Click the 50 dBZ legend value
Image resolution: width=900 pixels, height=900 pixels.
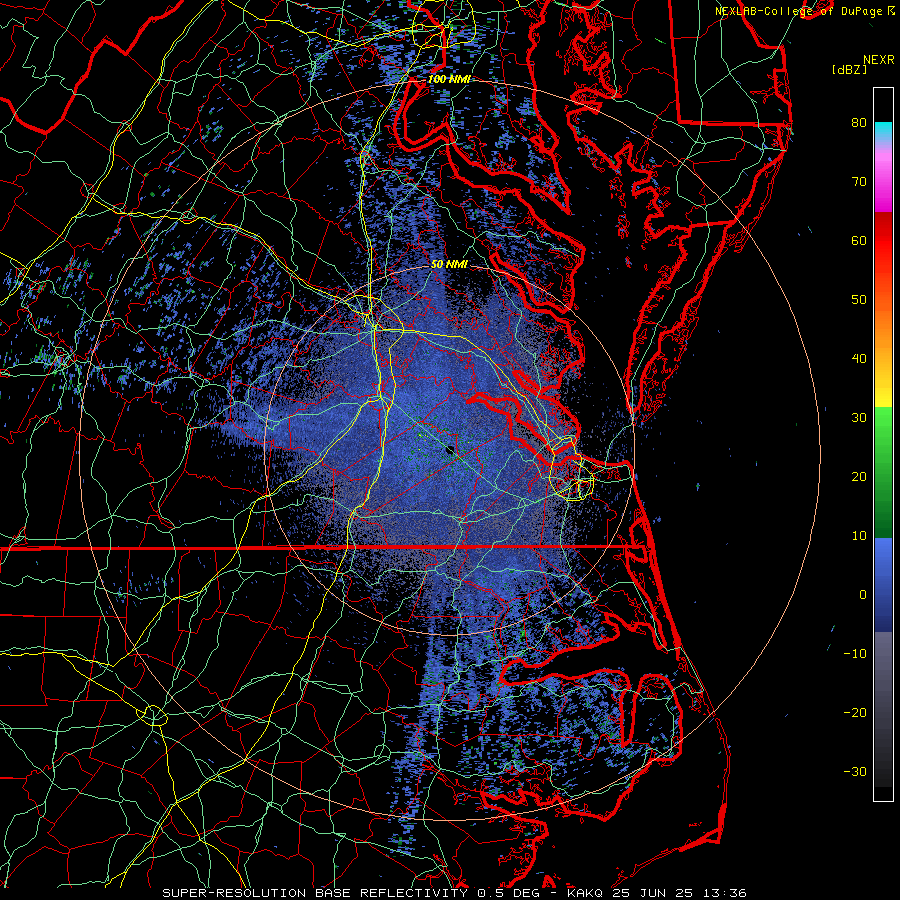859,300
